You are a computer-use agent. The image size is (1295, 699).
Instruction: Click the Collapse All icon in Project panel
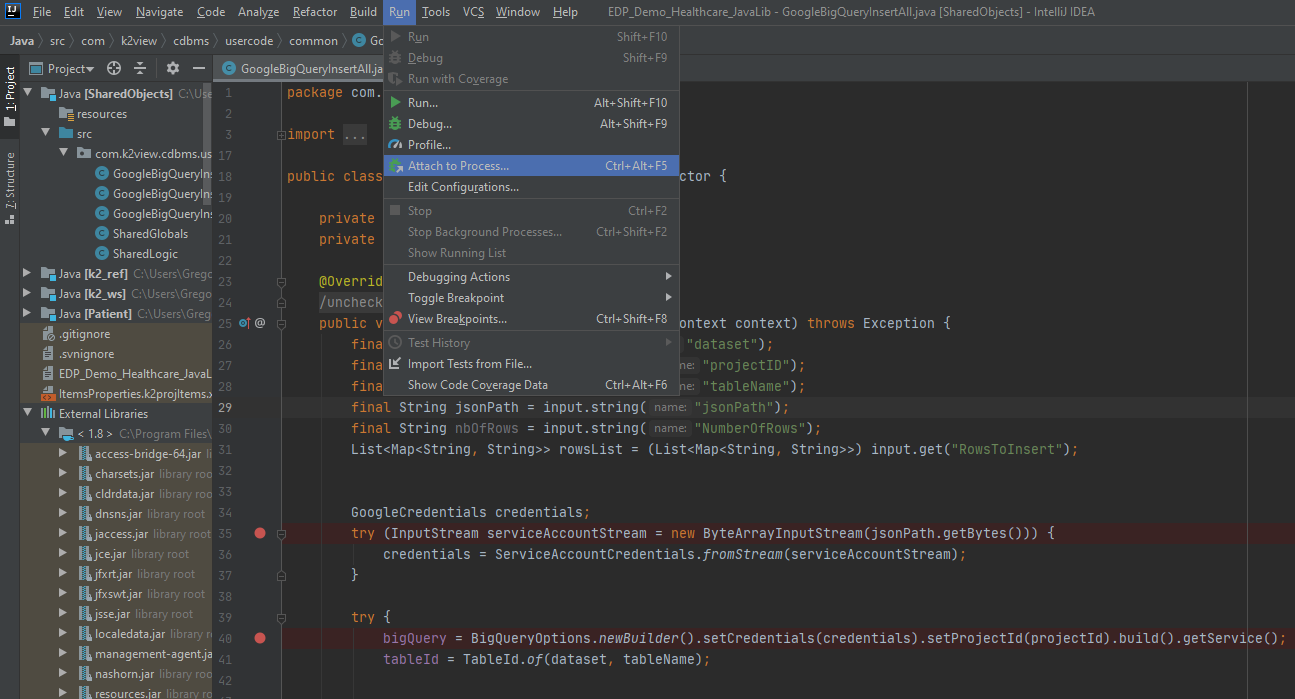click(x=140, y=68)
